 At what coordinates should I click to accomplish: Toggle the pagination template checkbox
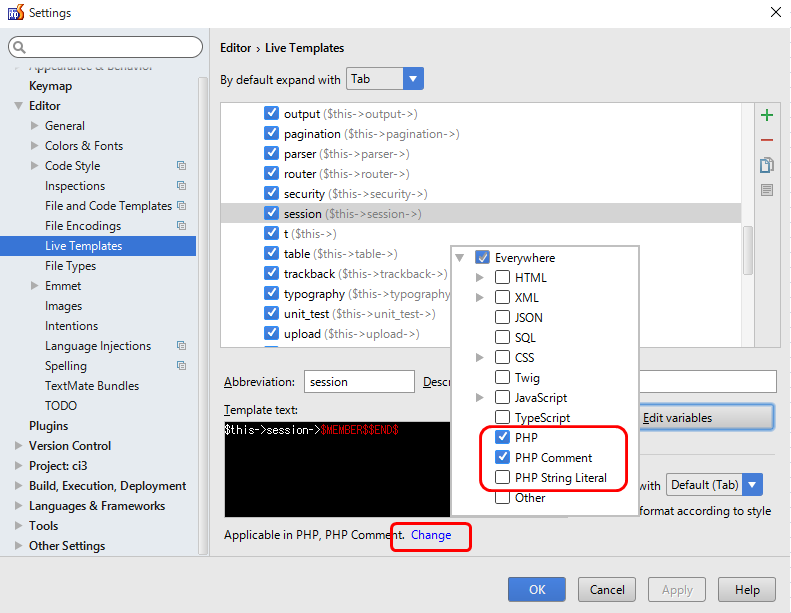(x=271, y=133)
